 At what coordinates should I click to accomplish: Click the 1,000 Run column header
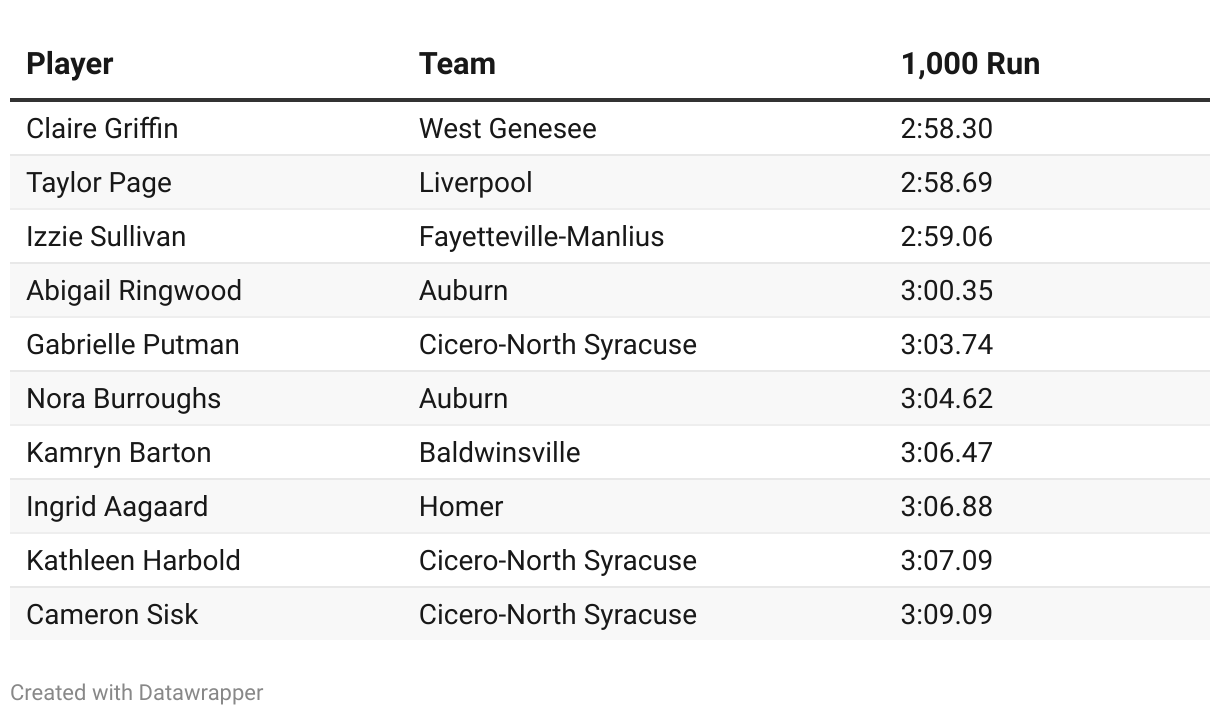[x=970, y=64]
